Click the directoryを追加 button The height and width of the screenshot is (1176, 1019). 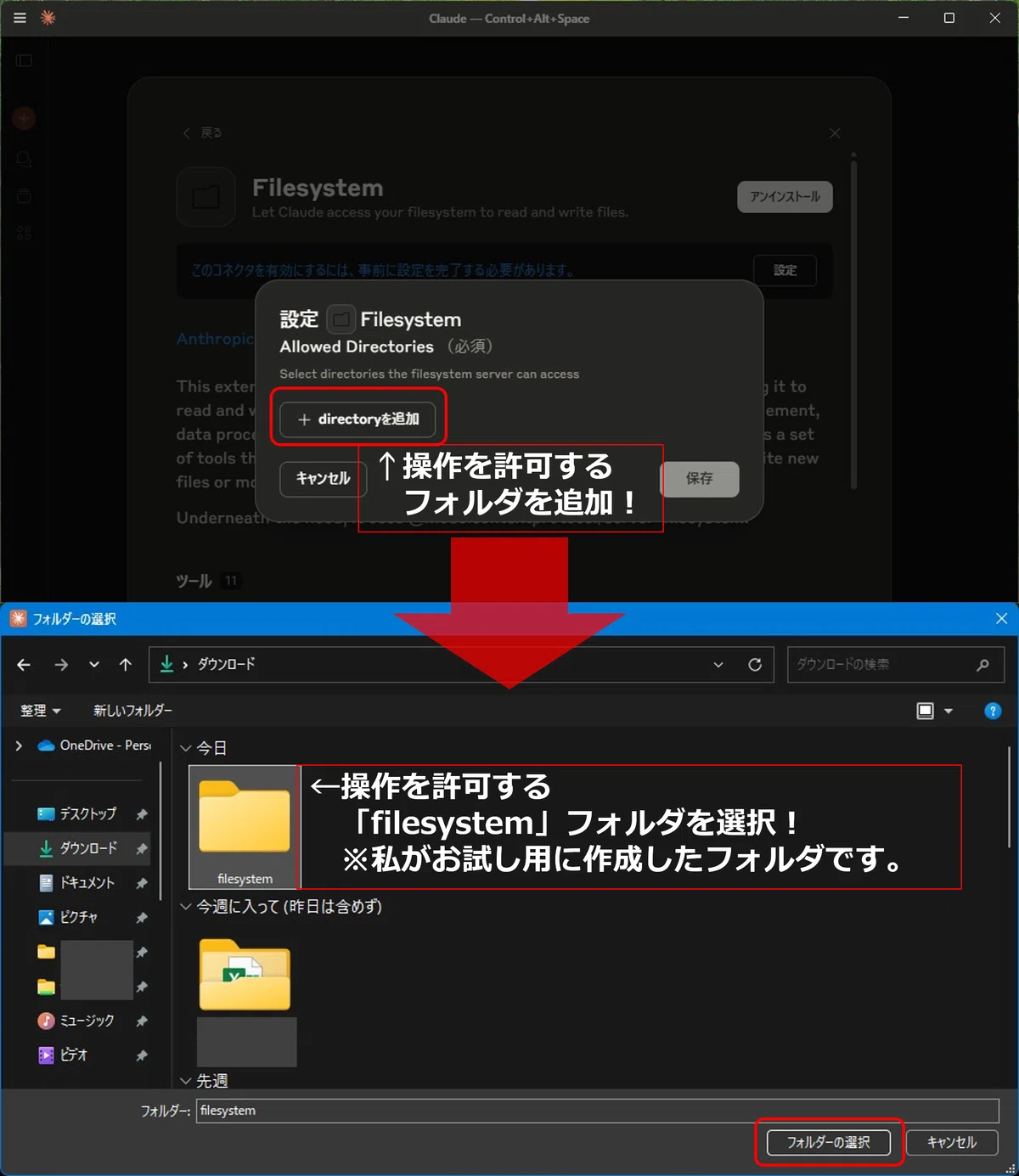tap(357, 419)
